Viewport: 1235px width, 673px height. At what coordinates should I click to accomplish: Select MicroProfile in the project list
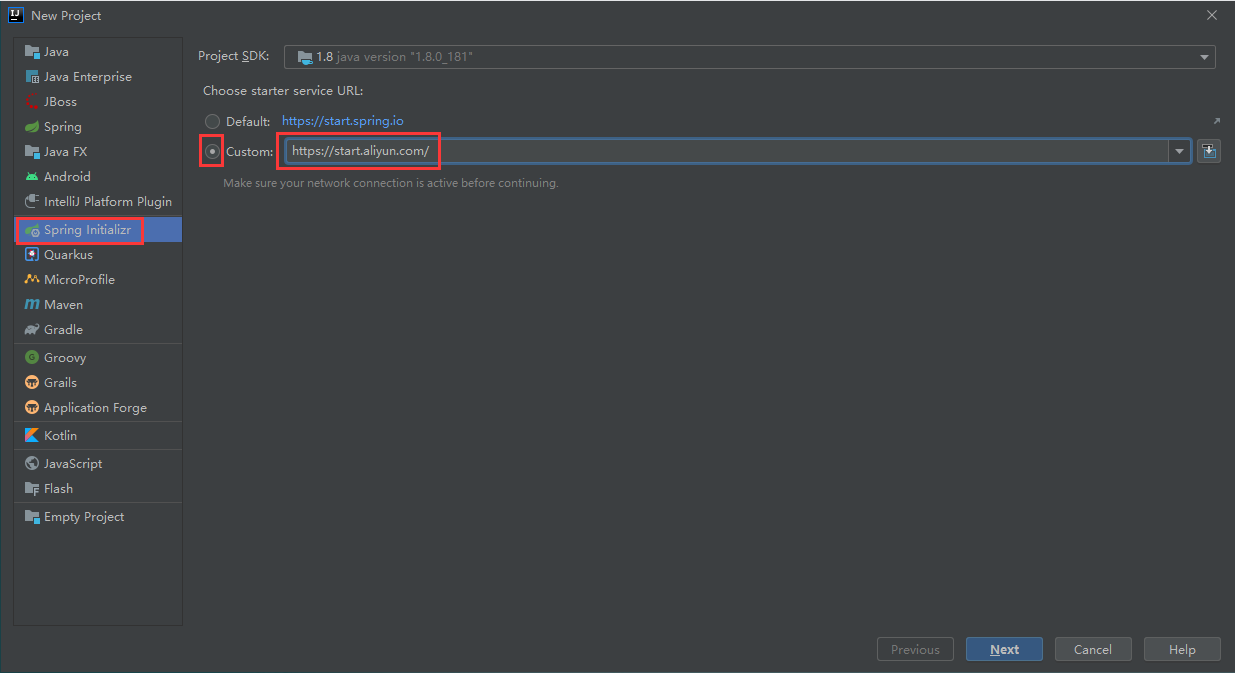click(98, 280)
